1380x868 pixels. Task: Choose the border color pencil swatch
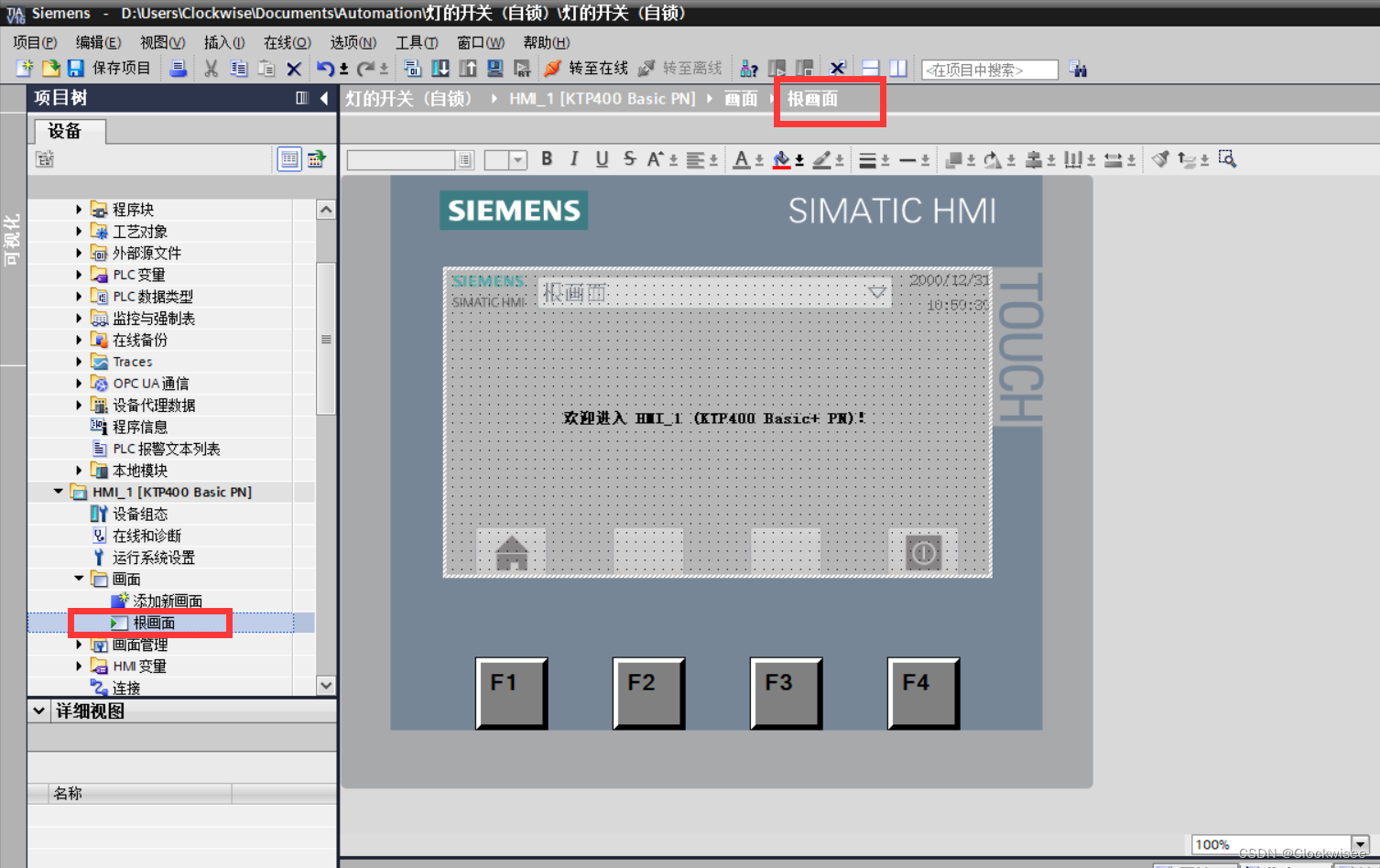[x=821, y=160]
